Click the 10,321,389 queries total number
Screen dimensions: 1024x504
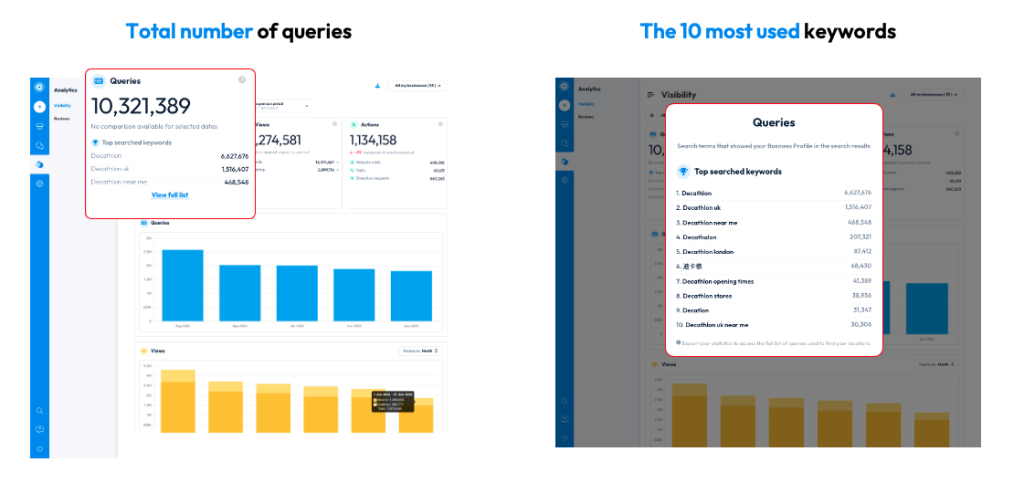141,106
